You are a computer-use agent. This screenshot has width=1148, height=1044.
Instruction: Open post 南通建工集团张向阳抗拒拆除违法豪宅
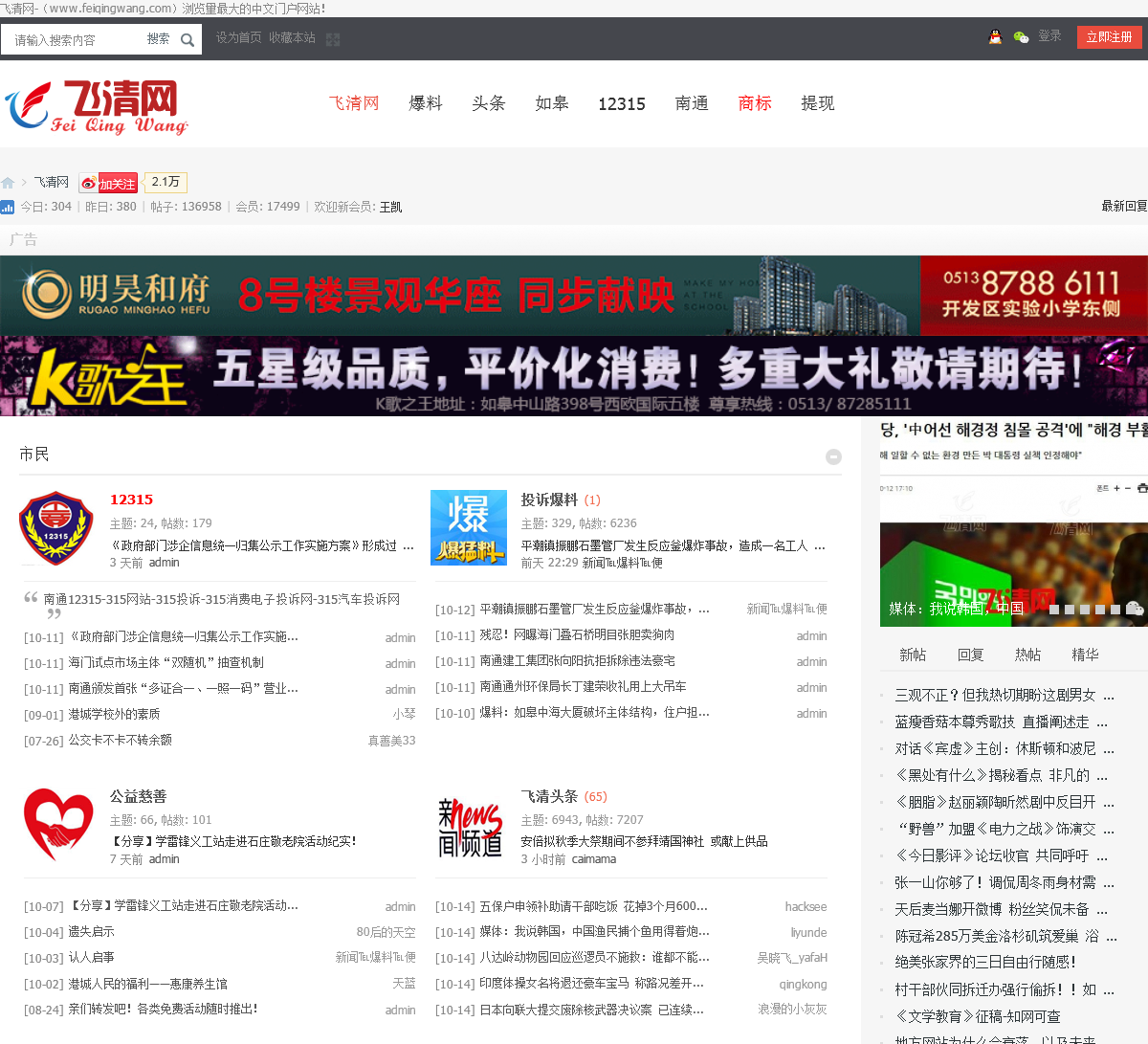click(x=577, y=660)
